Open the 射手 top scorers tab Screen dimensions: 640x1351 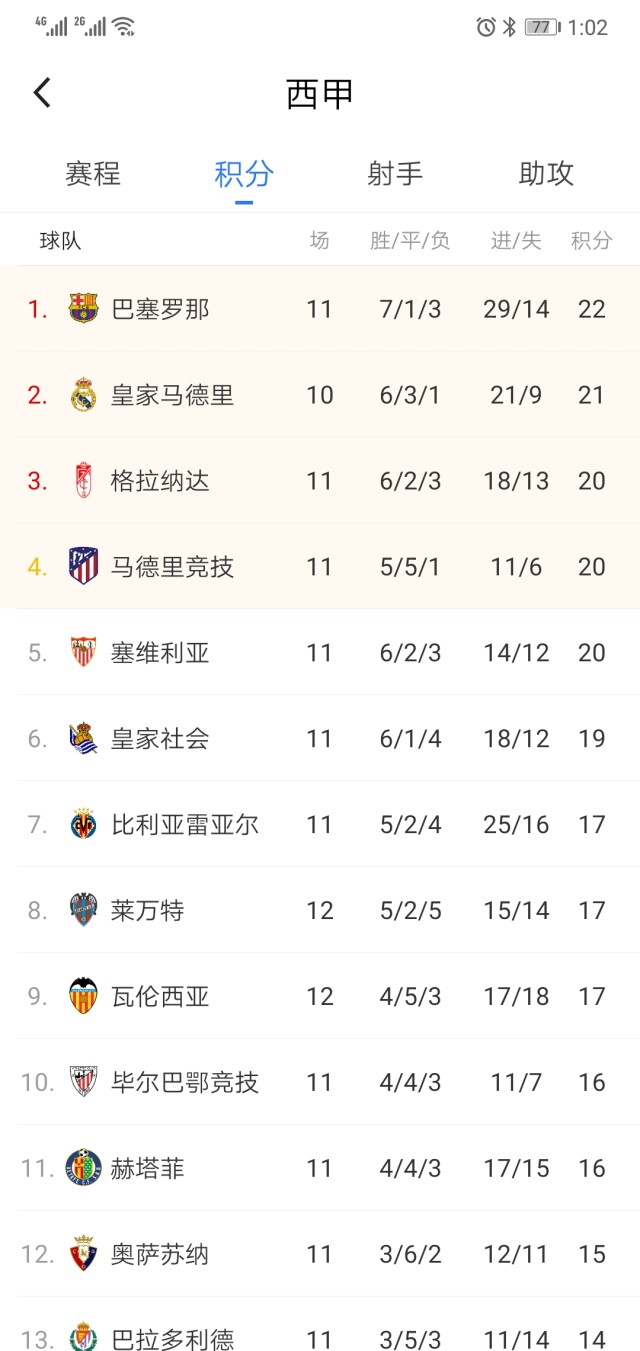tap(395, 174)
